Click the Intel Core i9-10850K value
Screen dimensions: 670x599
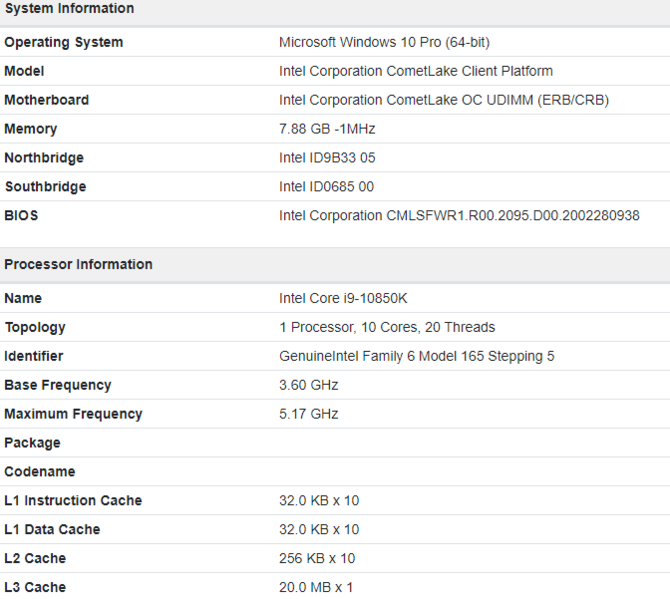click(x=343, y=298)
